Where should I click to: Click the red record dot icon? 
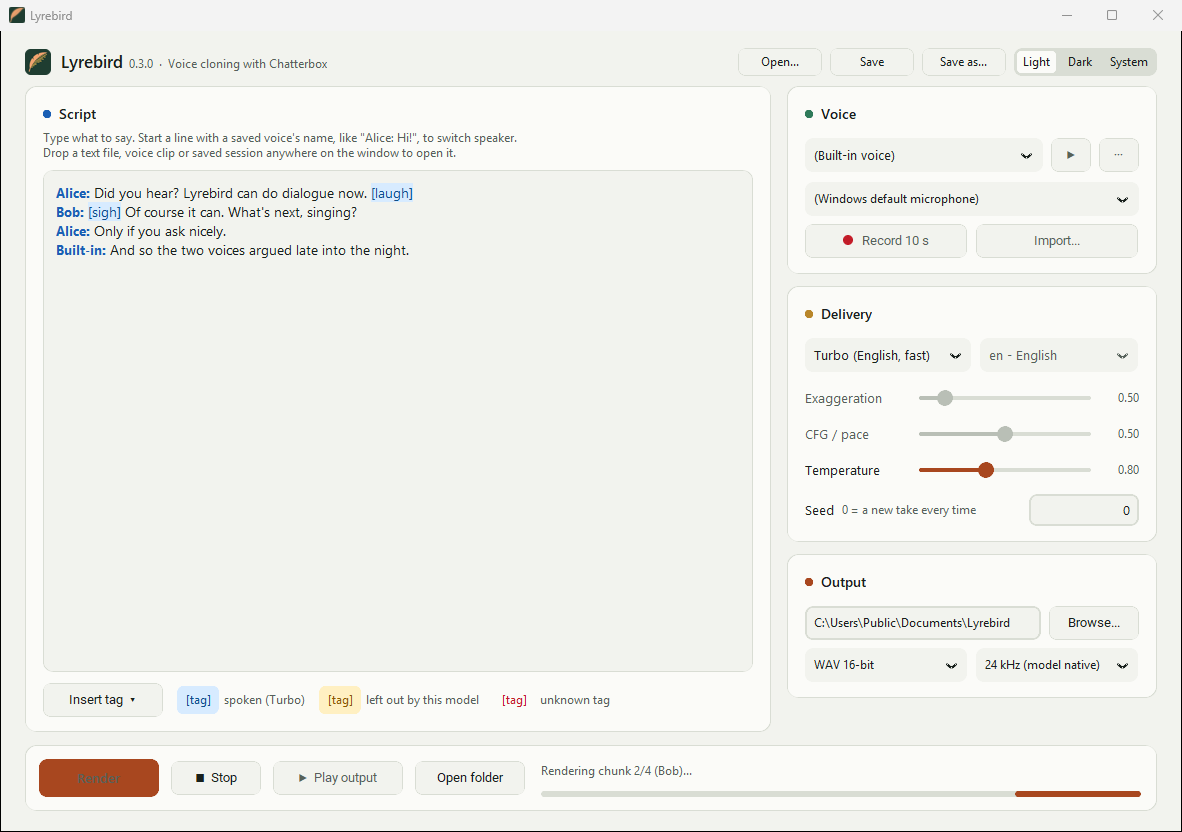[x=847, y=240]
